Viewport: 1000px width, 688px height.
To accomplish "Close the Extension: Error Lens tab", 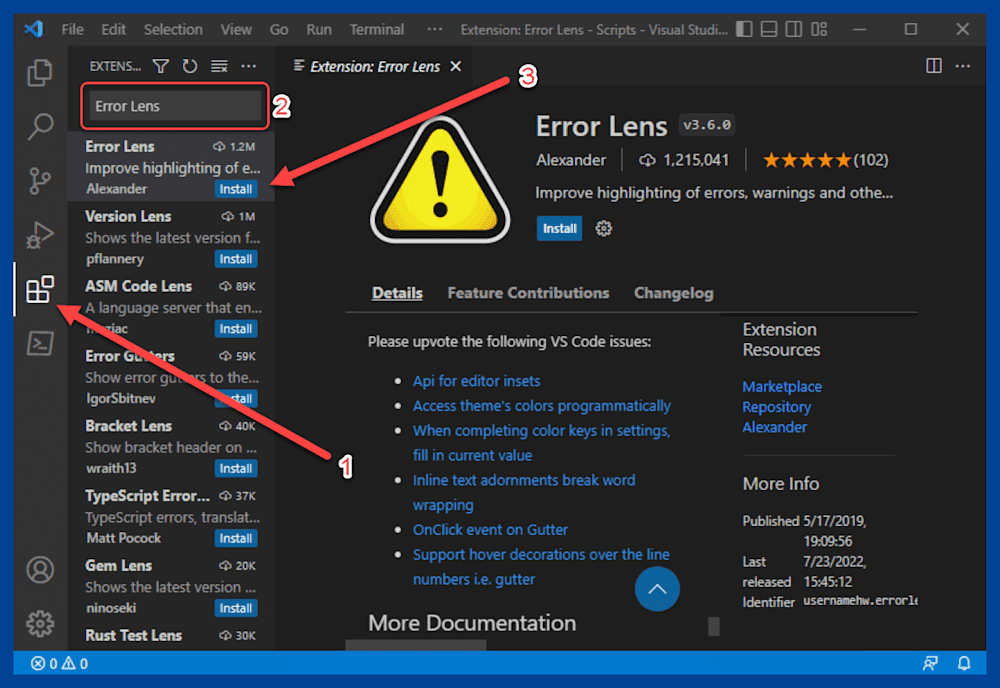I will (x=456, y=66).
